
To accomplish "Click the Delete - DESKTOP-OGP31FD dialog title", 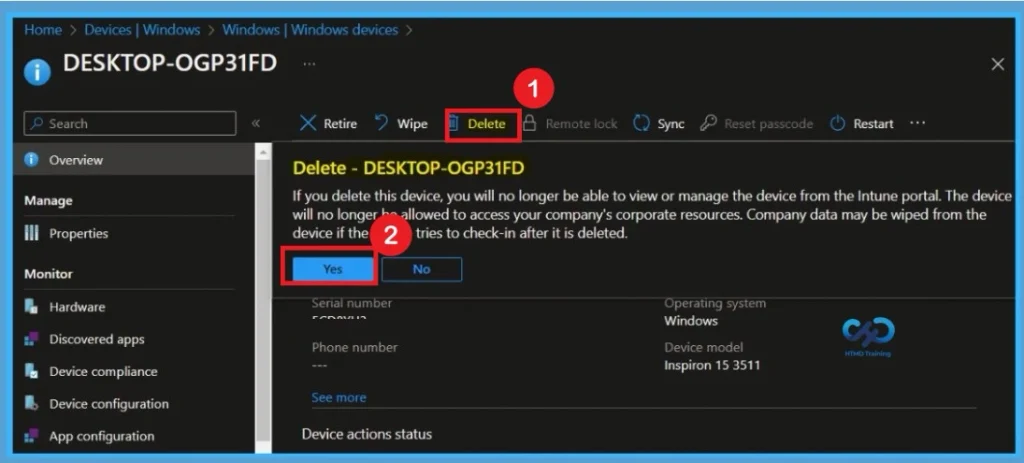I will point(408,168).
